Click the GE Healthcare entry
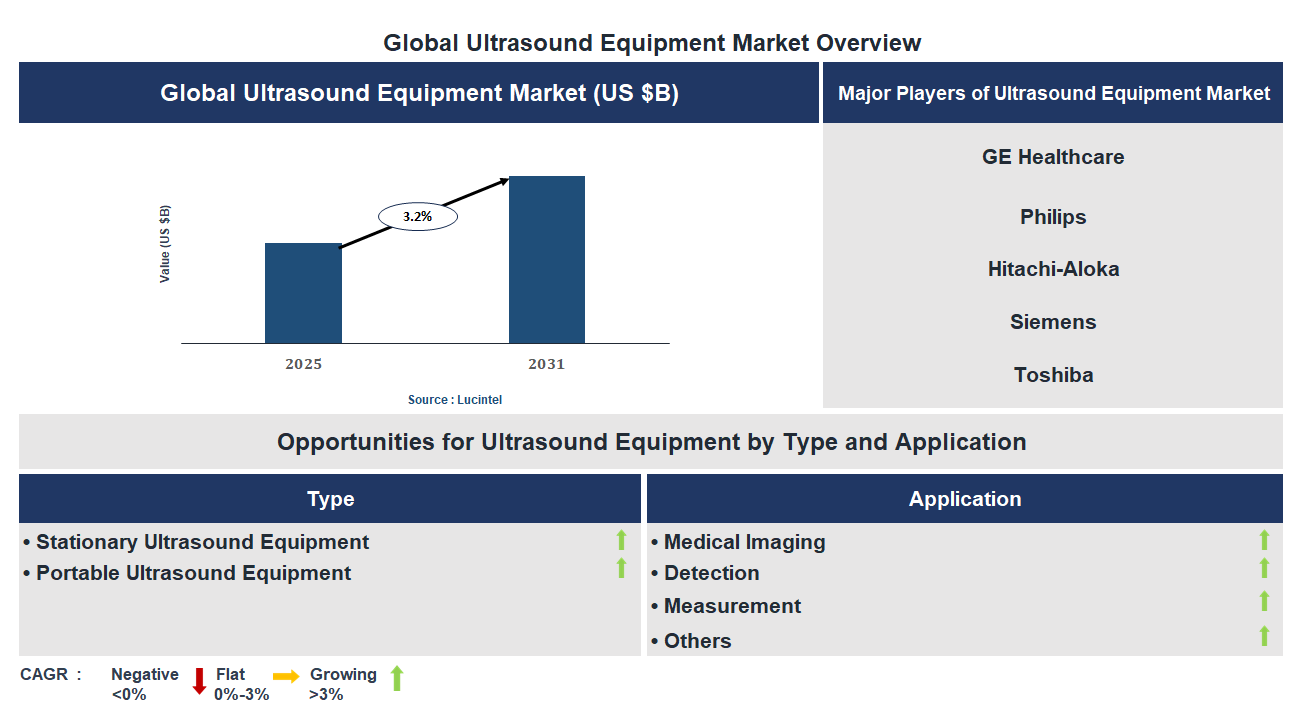The width and height of the screenshot is (1301, 711). [1053, 157]
